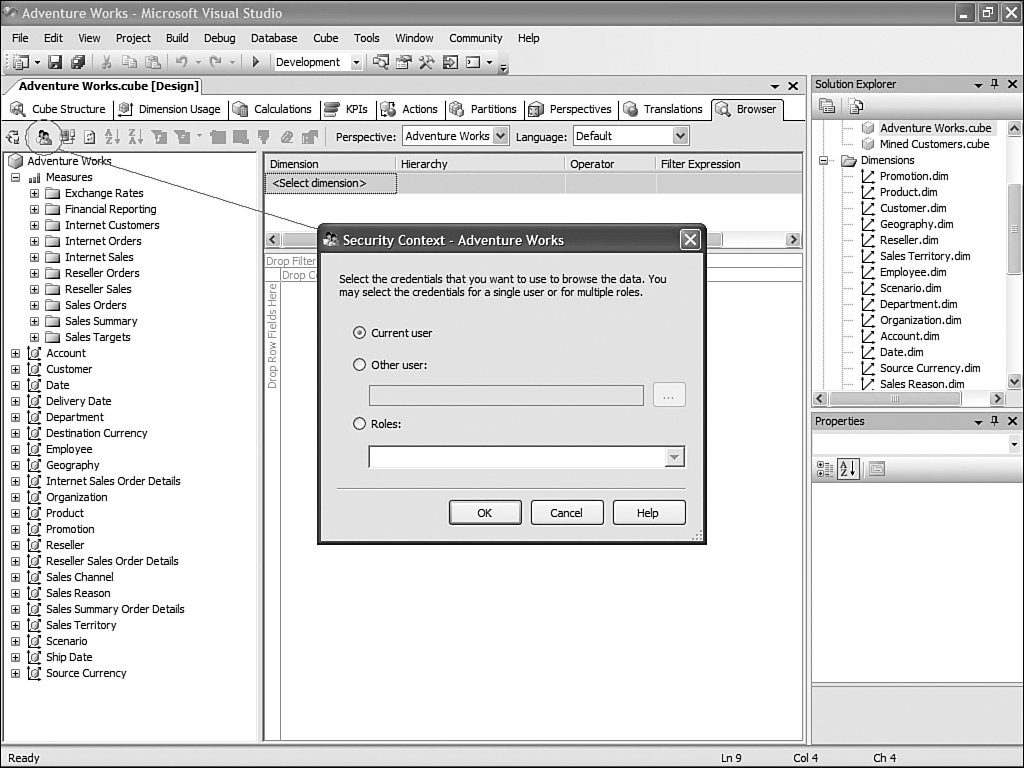The height and width of the screenshot is (768, 1024).
Task: Collapse the Dimensions folder in Solution Explorer
Action: pos(824,161)
